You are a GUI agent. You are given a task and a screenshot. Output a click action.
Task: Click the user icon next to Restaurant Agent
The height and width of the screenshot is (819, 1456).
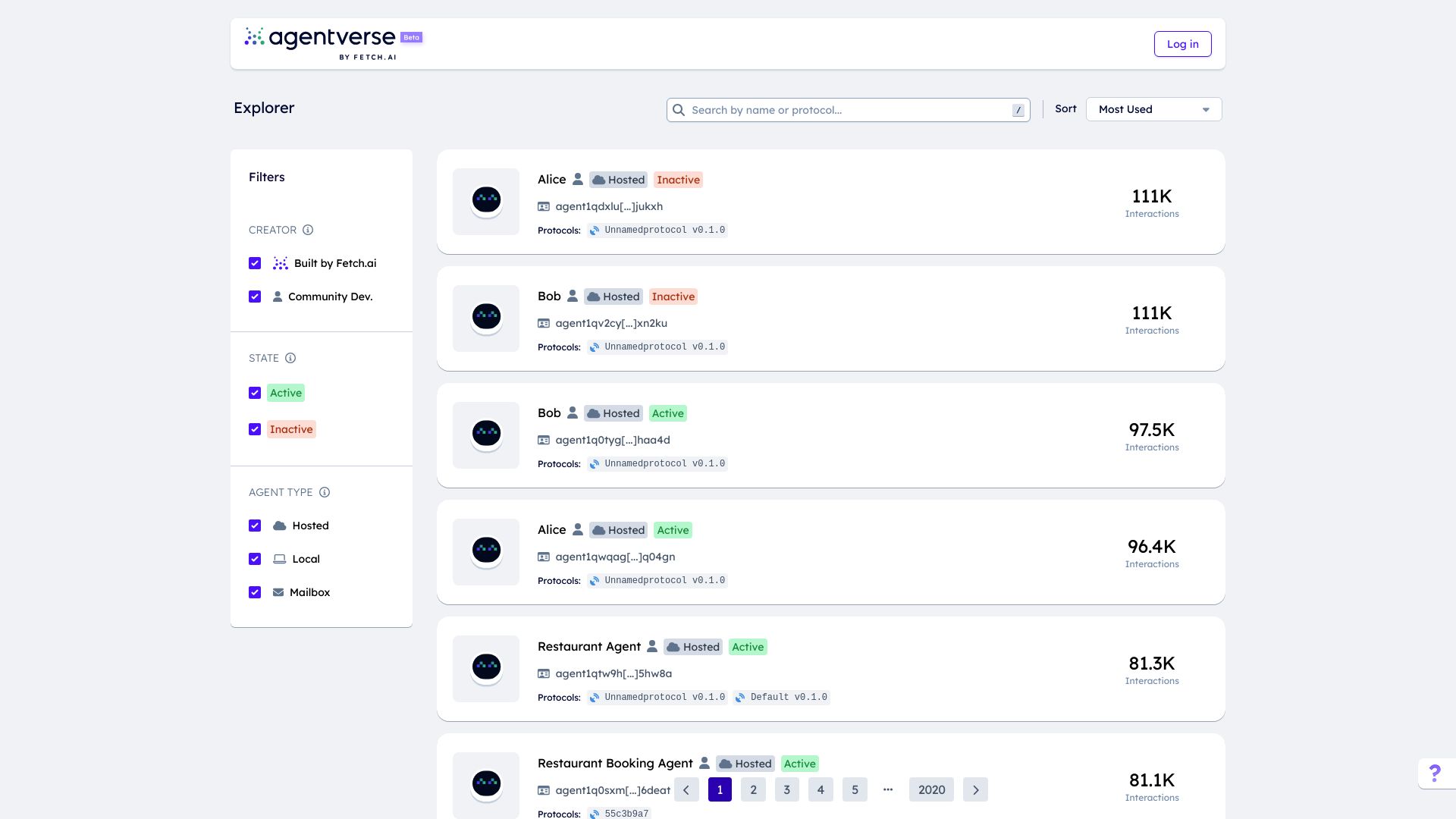[652, 647]
